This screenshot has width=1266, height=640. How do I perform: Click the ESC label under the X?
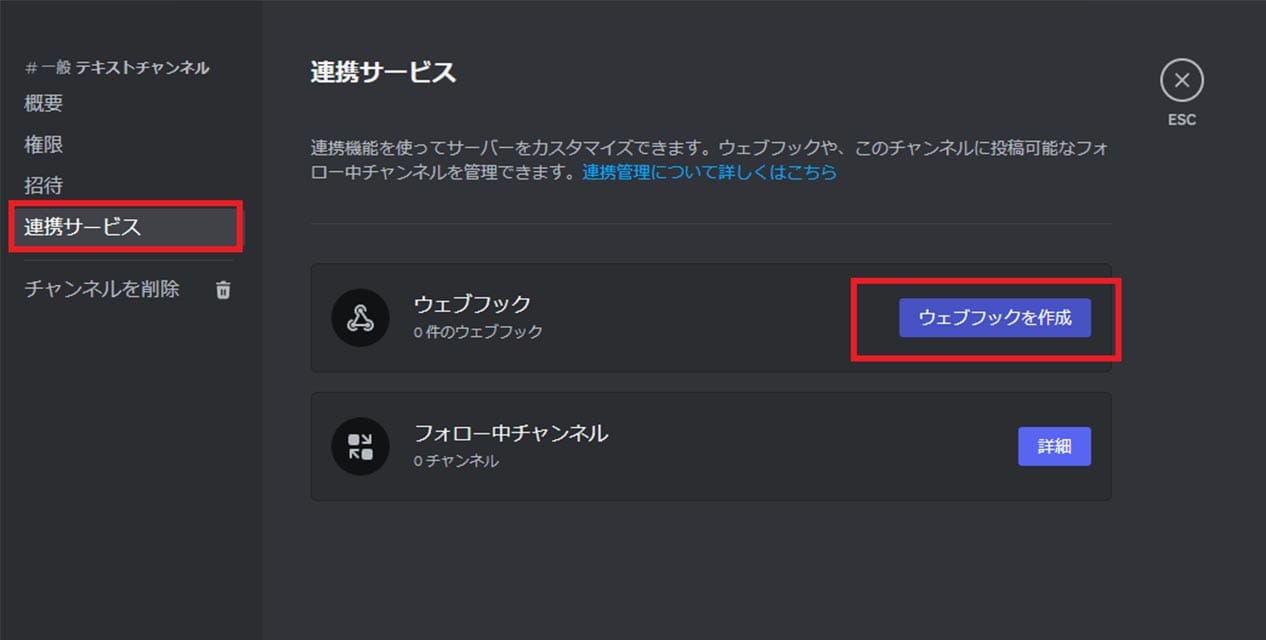[1182, 120]
